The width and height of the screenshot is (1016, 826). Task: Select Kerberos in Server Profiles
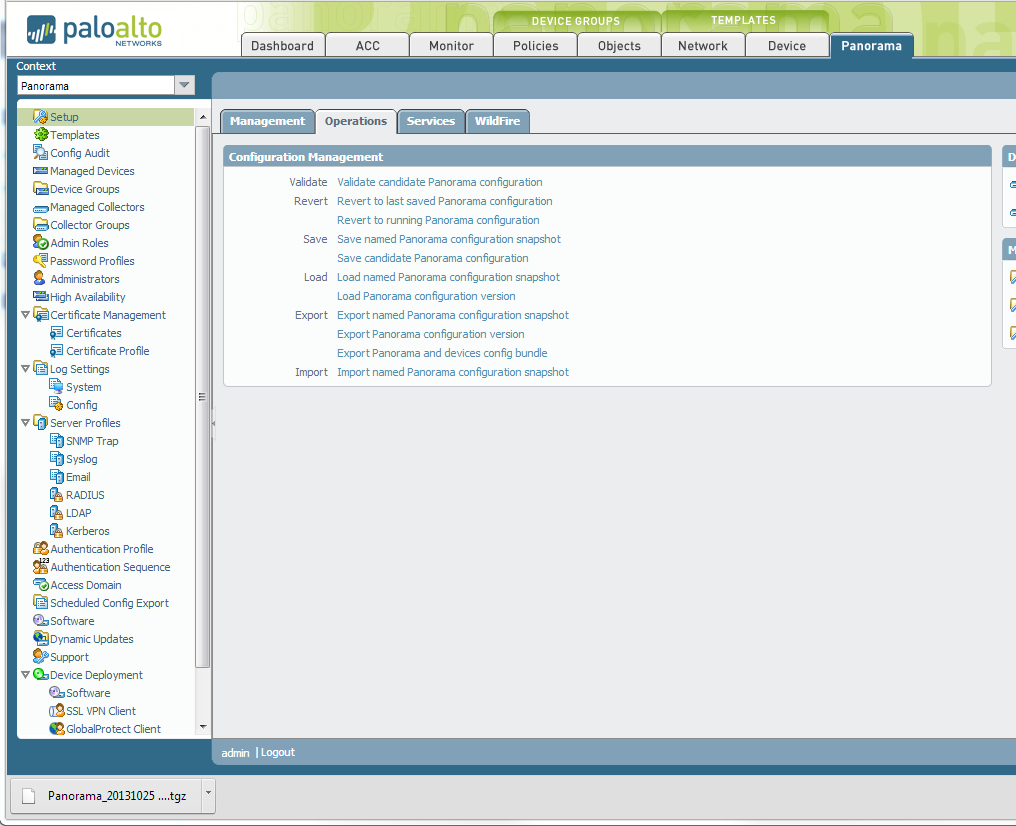(87, 531)
